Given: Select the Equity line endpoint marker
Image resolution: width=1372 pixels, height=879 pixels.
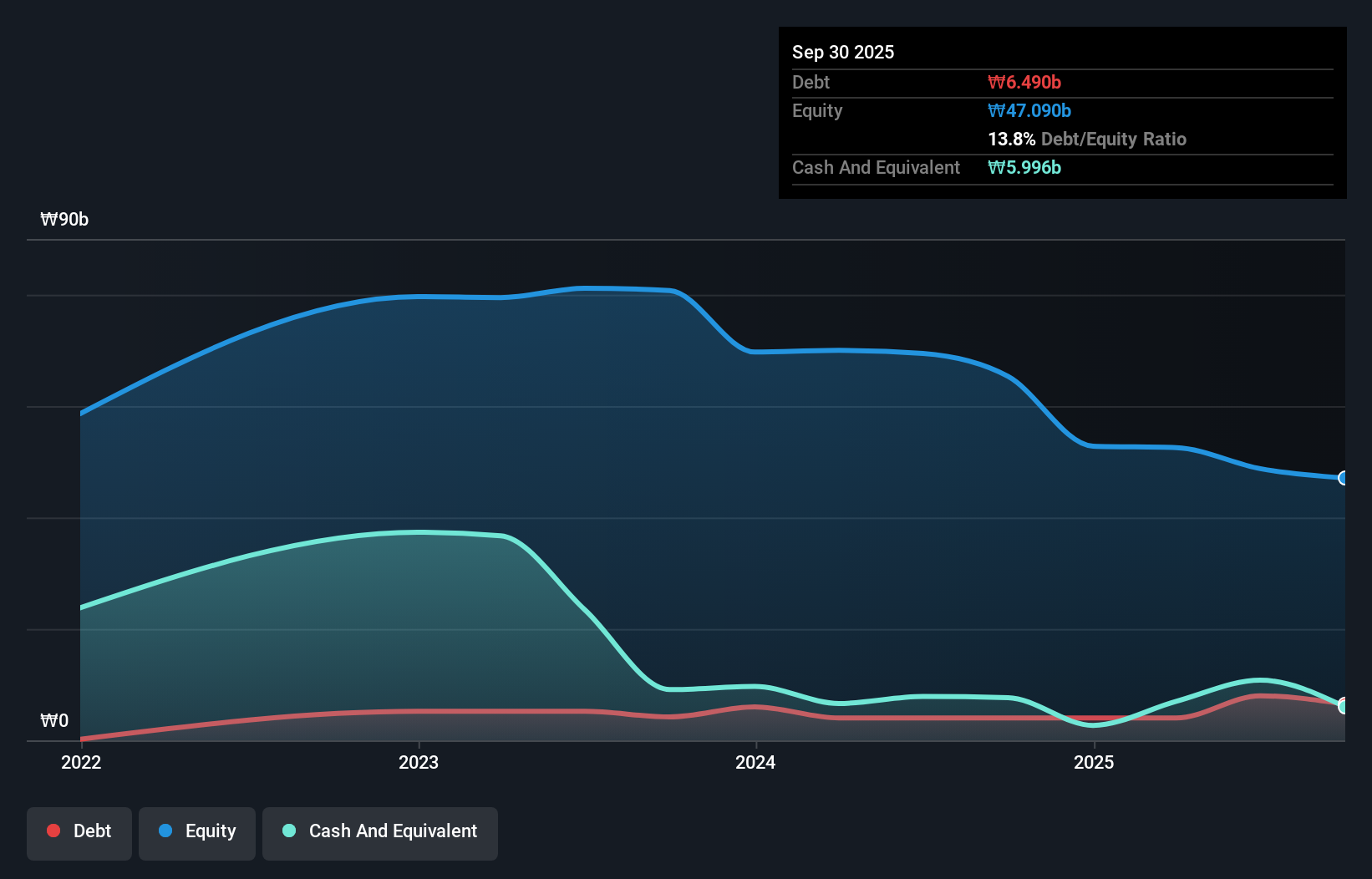Looking at the screenshot, I should point(1342,478).
